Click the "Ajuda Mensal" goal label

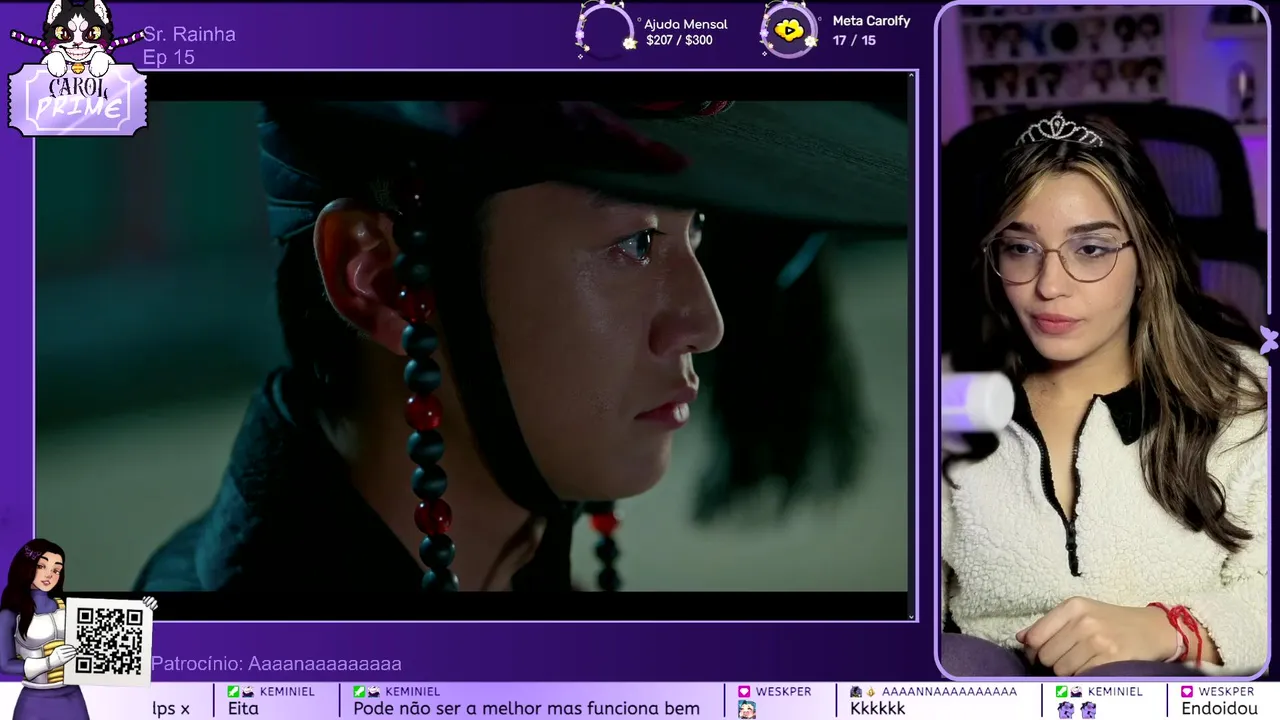tap(686, 24)
